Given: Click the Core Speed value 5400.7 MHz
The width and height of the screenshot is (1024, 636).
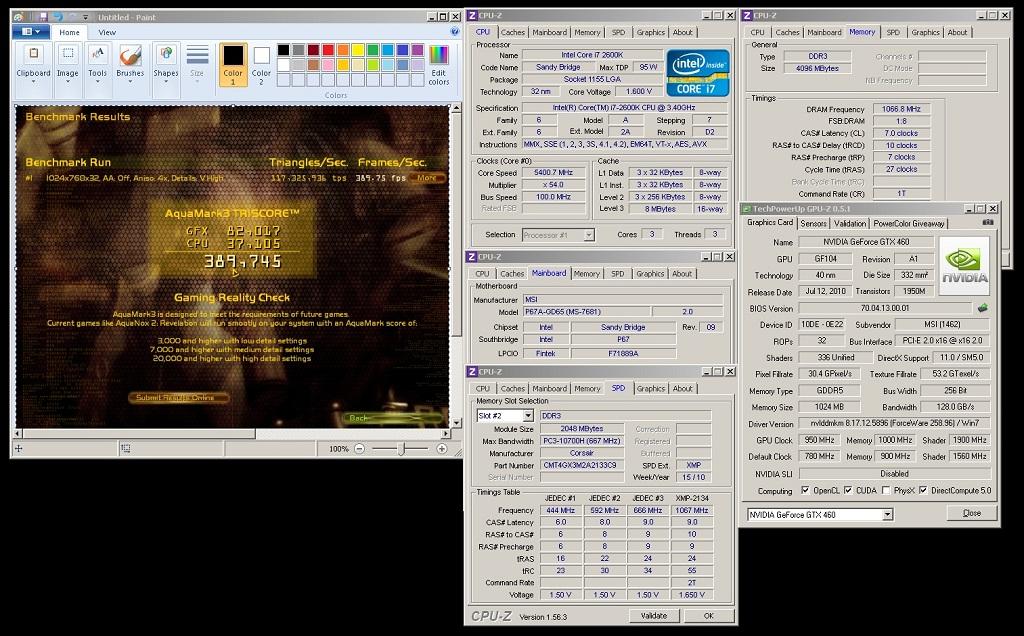Looking at the screenshot, I should tap(554, 172).
